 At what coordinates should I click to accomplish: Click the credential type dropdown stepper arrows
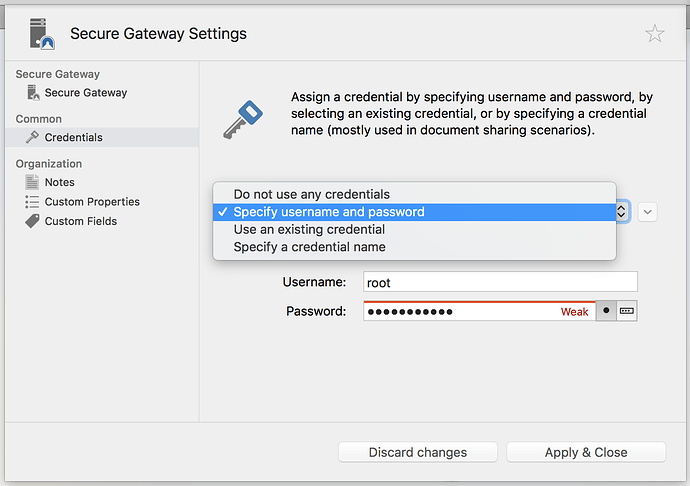point(622,212)
